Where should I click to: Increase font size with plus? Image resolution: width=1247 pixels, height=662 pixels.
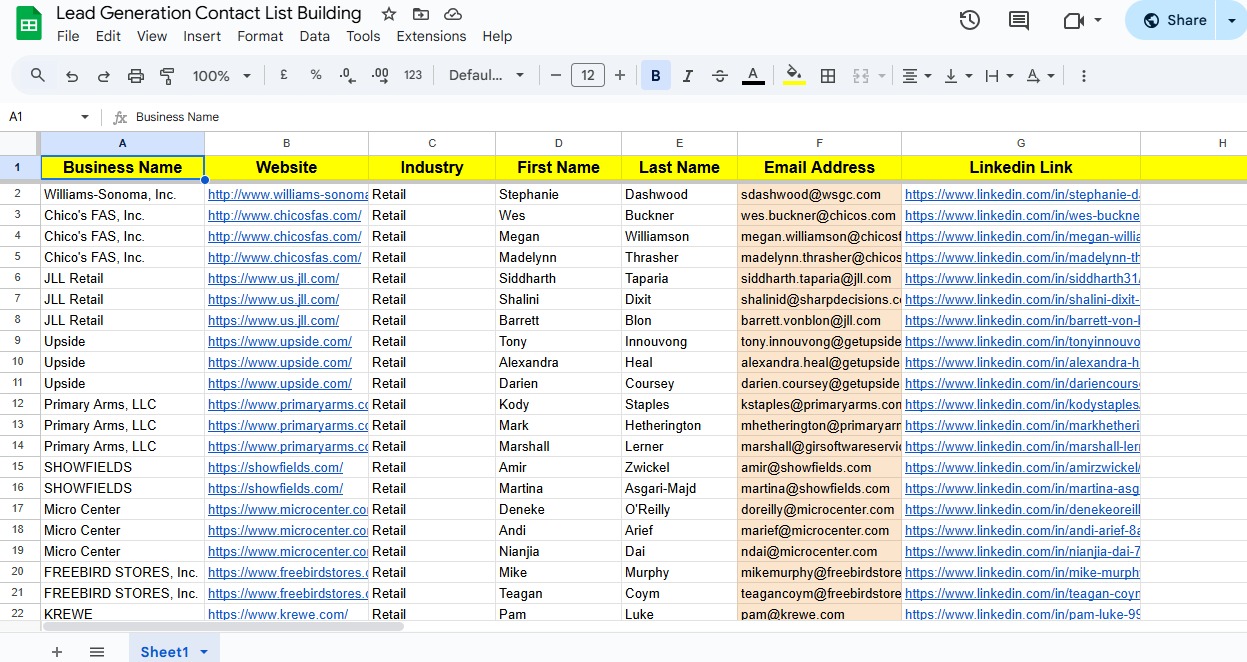[620, 75]
